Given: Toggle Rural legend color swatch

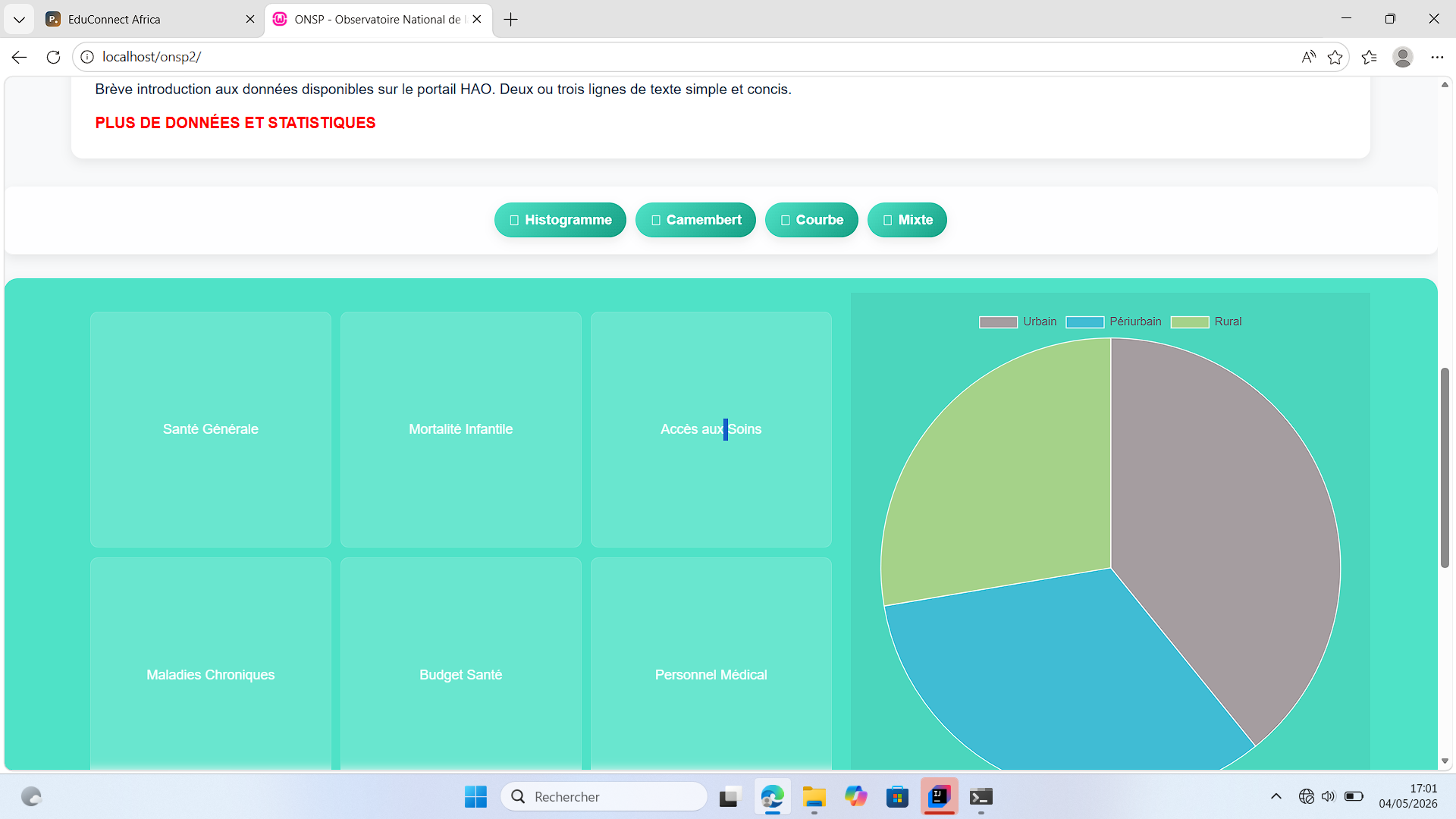Looking at the screenshot, I should pos(1190,322).
